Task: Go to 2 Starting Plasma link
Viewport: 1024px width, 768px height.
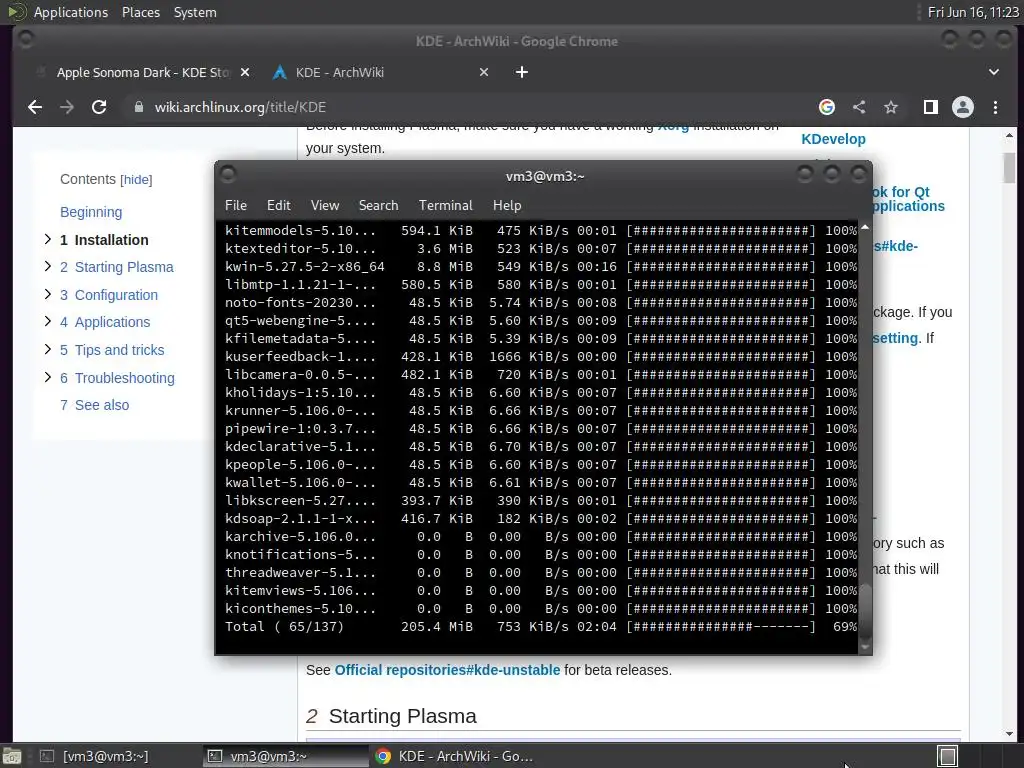Action: coord(117,267)
